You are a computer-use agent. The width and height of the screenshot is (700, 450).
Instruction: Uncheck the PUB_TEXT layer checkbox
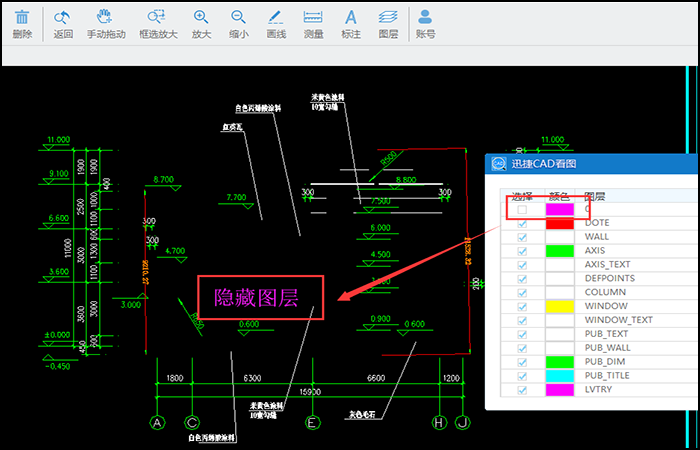(522, 334)
